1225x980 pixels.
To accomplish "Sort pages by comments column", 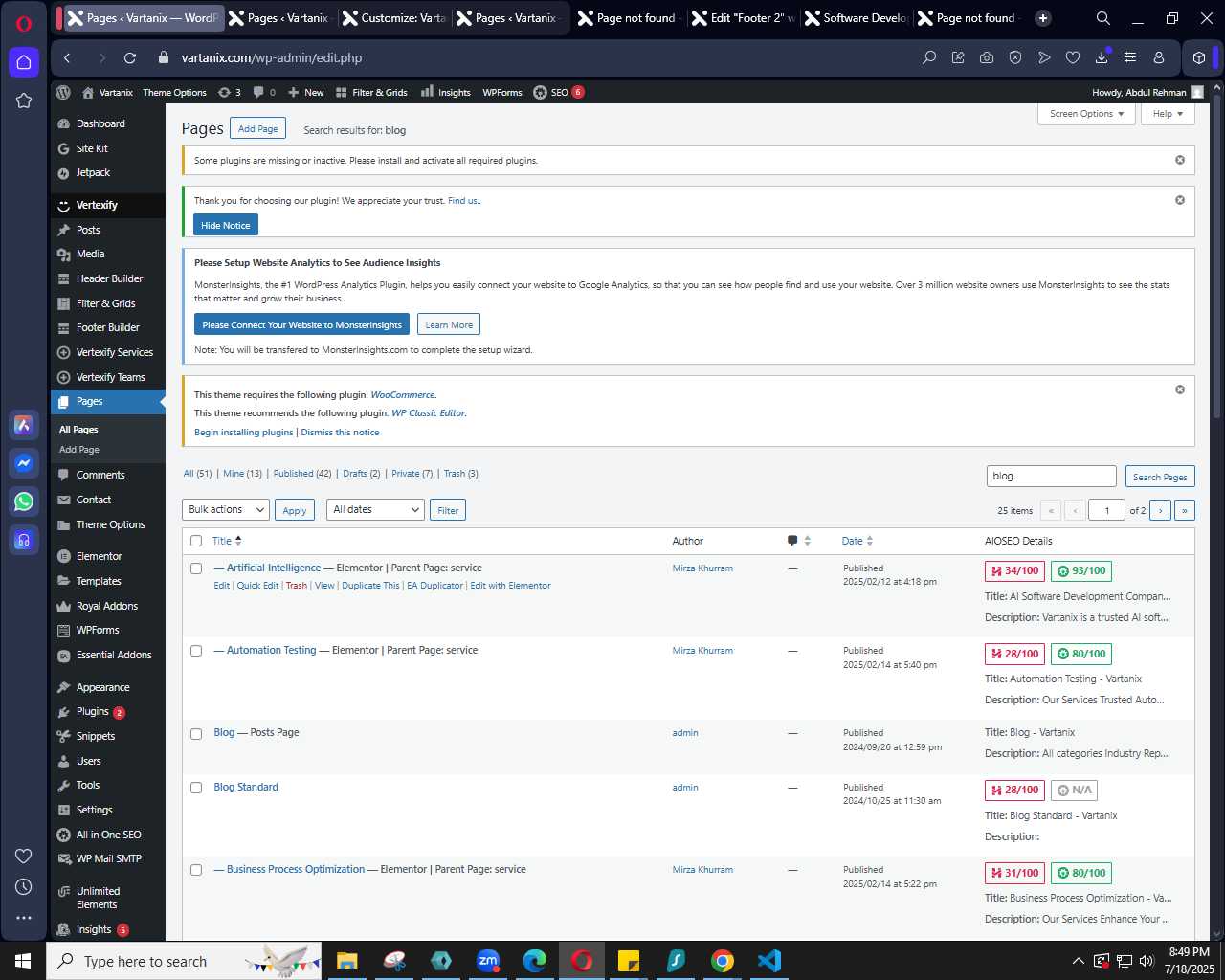I will click(799, 541).
